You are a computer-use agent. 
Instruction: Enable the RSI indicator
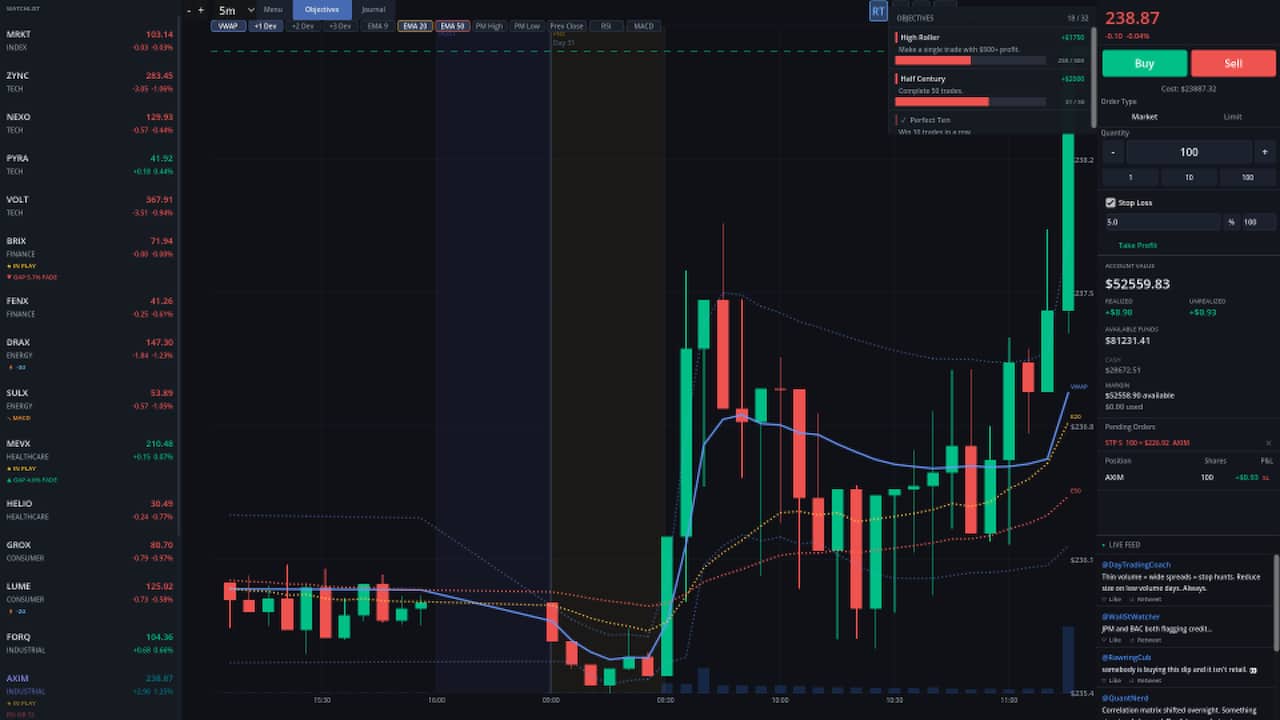pos(606,26)
